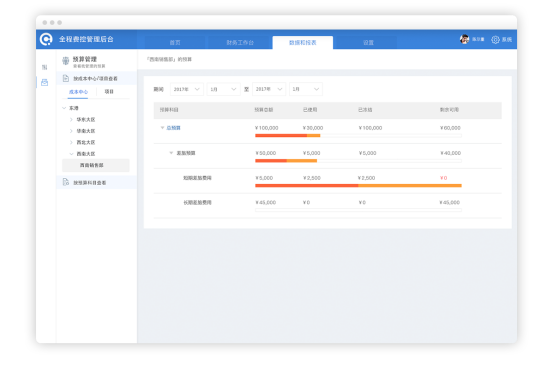Viewport: 554px width, 369px height.
Task: Click the app logo in the header
Action: [x=46, y=39]
